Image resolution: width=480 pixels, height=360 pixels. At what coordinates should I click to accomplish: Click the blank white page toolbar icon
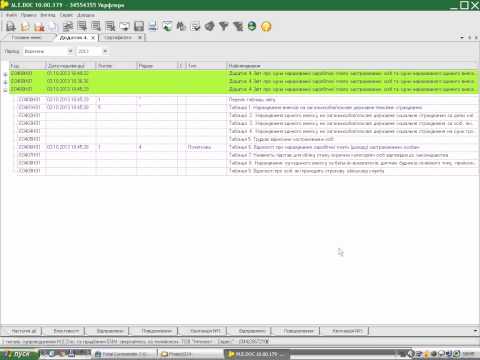pyautogui.click(x=53, y=26)
